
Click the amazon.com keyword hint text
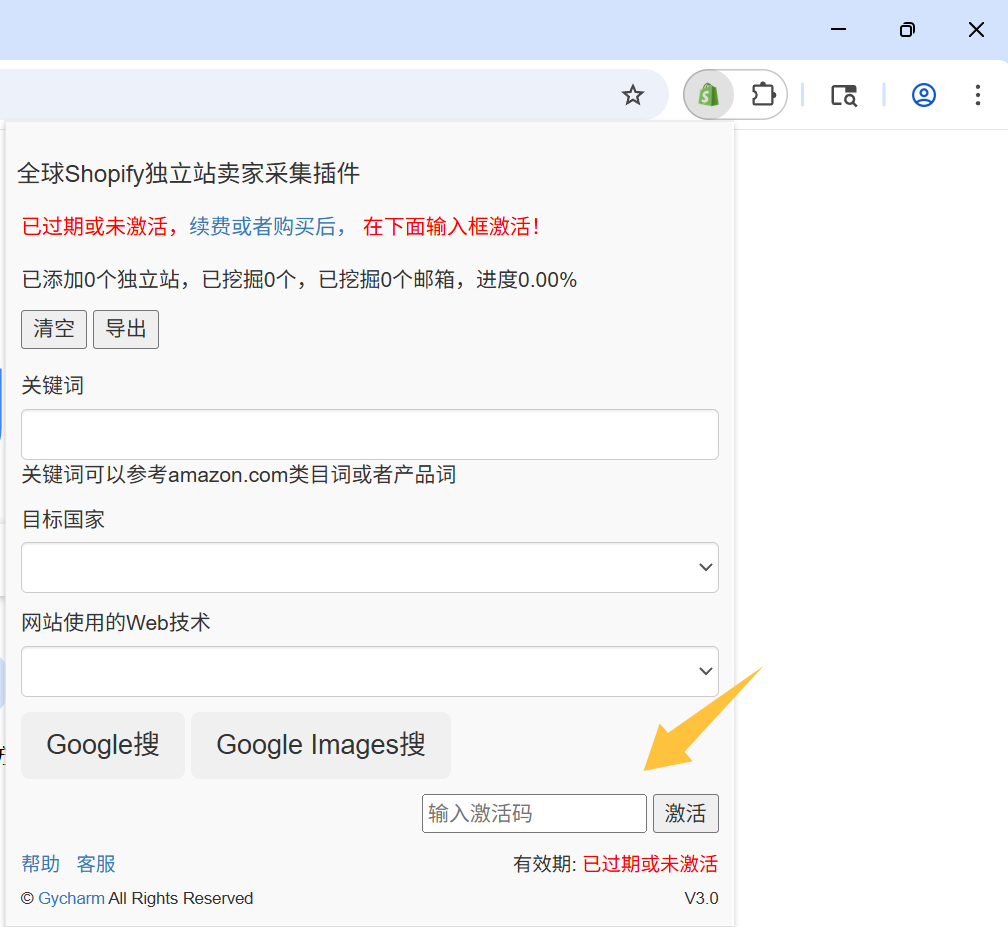(x=238, y=474)
